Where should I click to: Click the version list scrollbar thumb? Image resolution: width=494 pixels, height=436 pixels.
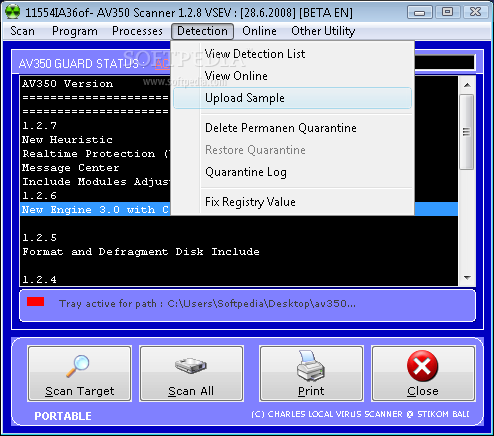pos(467,132)
